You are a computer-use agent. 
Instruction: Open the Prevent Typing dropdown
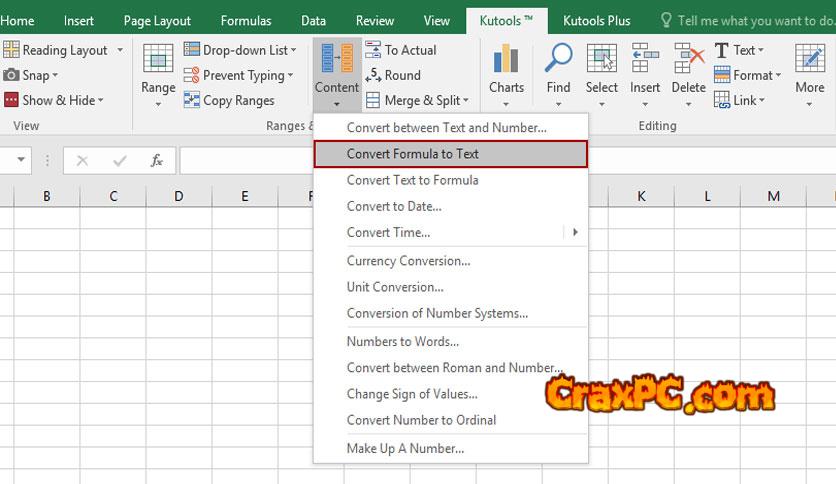pyautogui.click(x=290, y=76)
